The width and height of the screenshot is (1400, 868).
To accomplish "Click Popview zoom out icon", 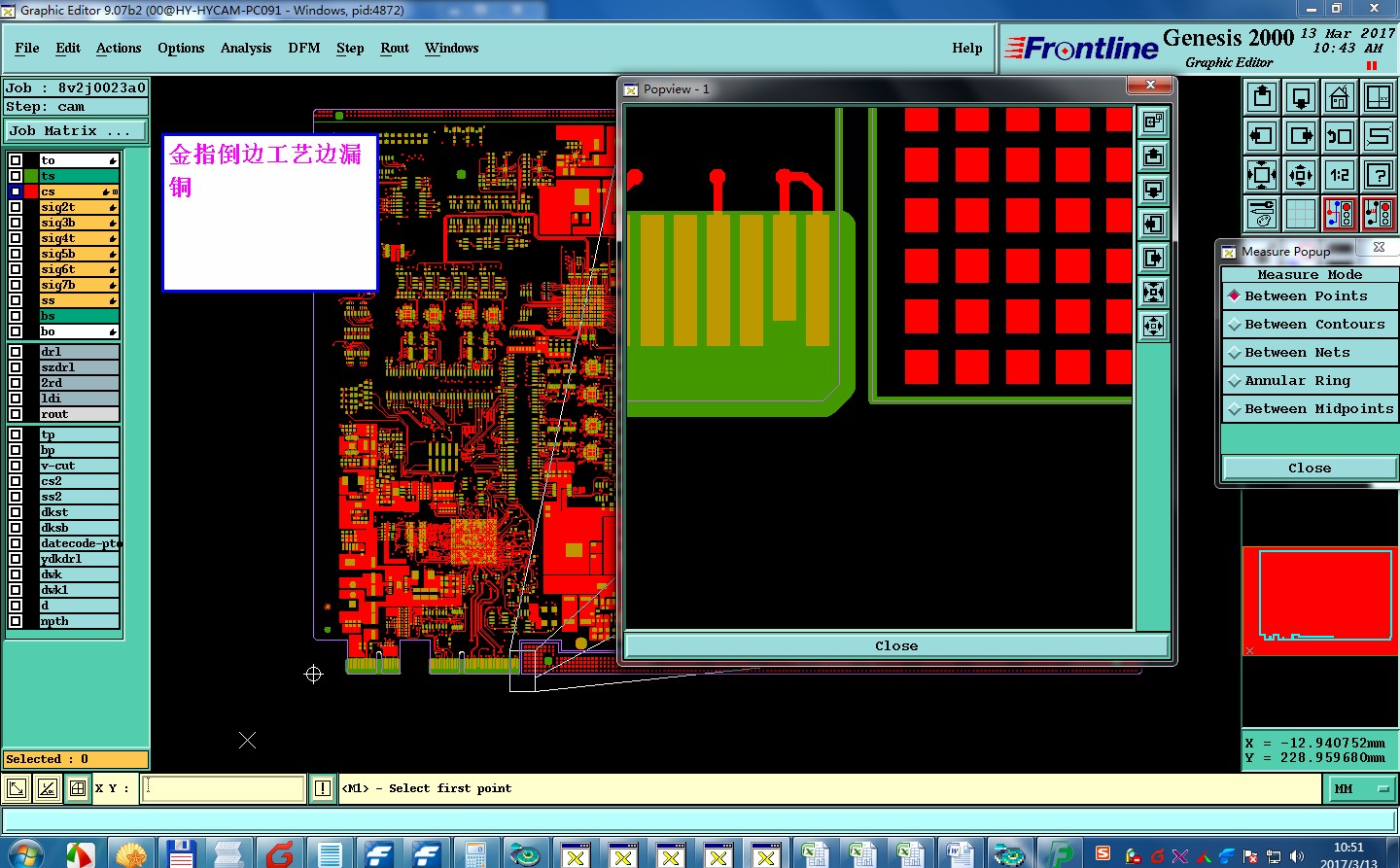I will pyautogui.click(x=1153, y=326).
